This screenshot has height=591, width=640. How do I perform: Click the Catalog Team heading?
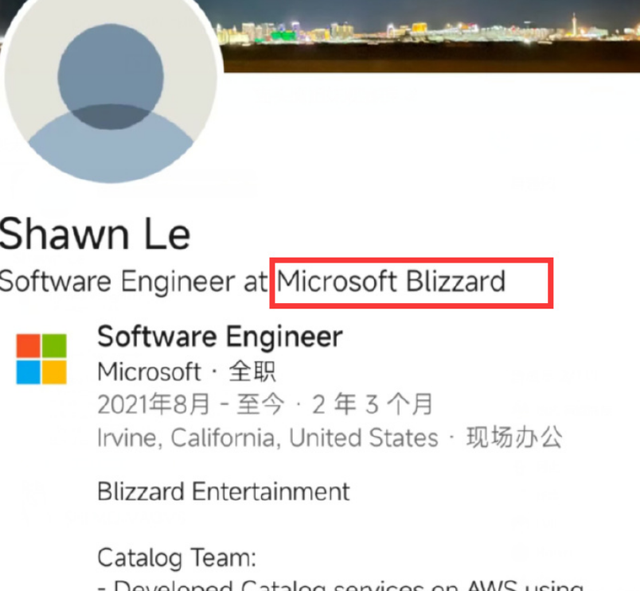point(177,558)
